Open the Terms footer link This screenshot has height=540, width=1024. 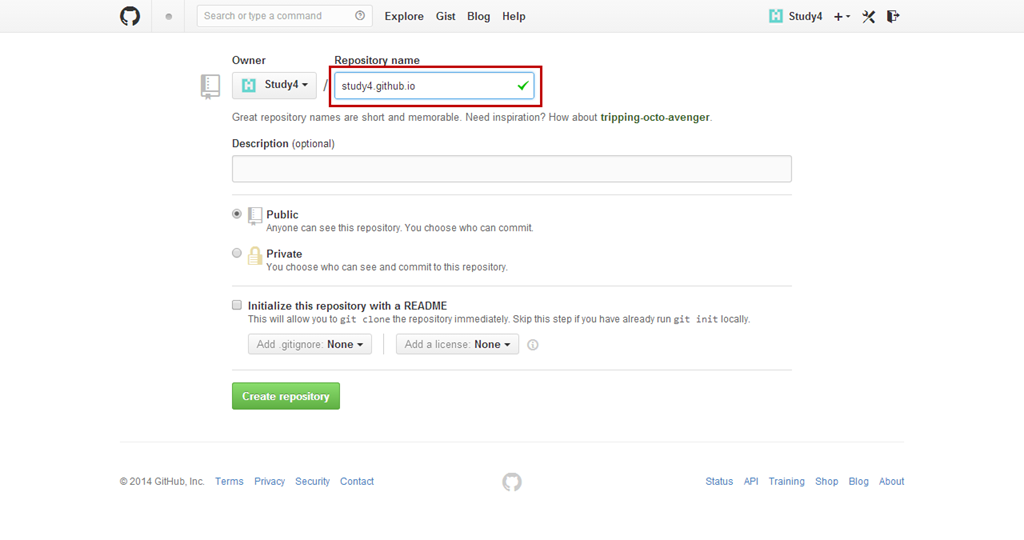229,481
